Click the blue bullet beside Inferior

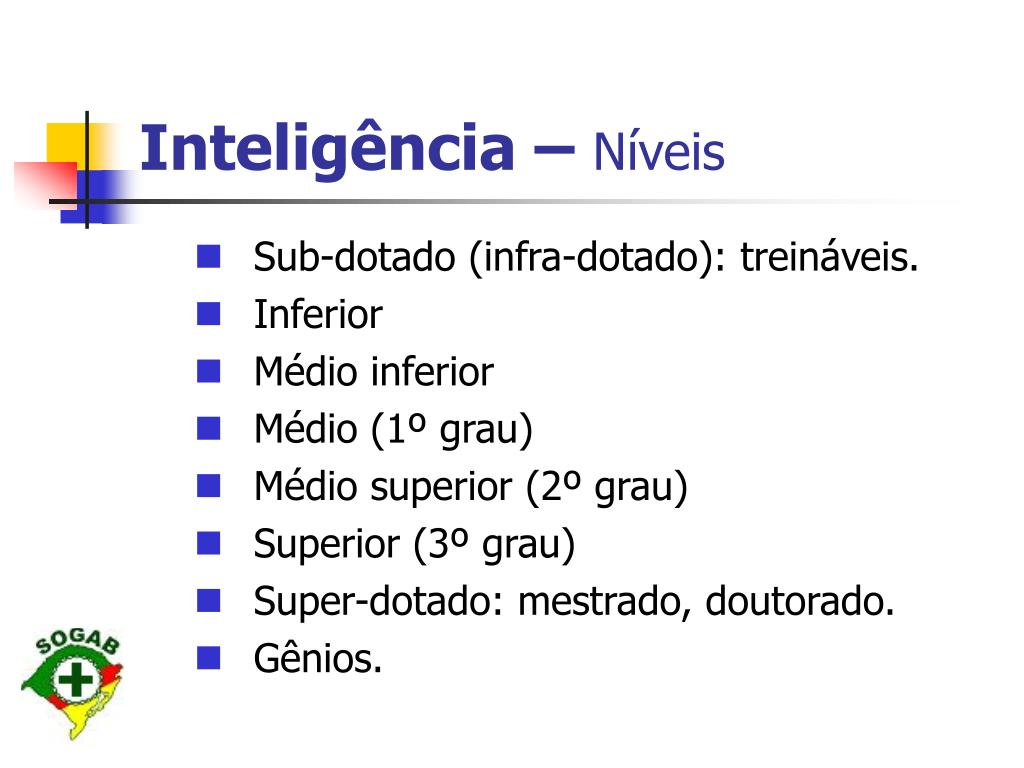click(x=208, y=314)
